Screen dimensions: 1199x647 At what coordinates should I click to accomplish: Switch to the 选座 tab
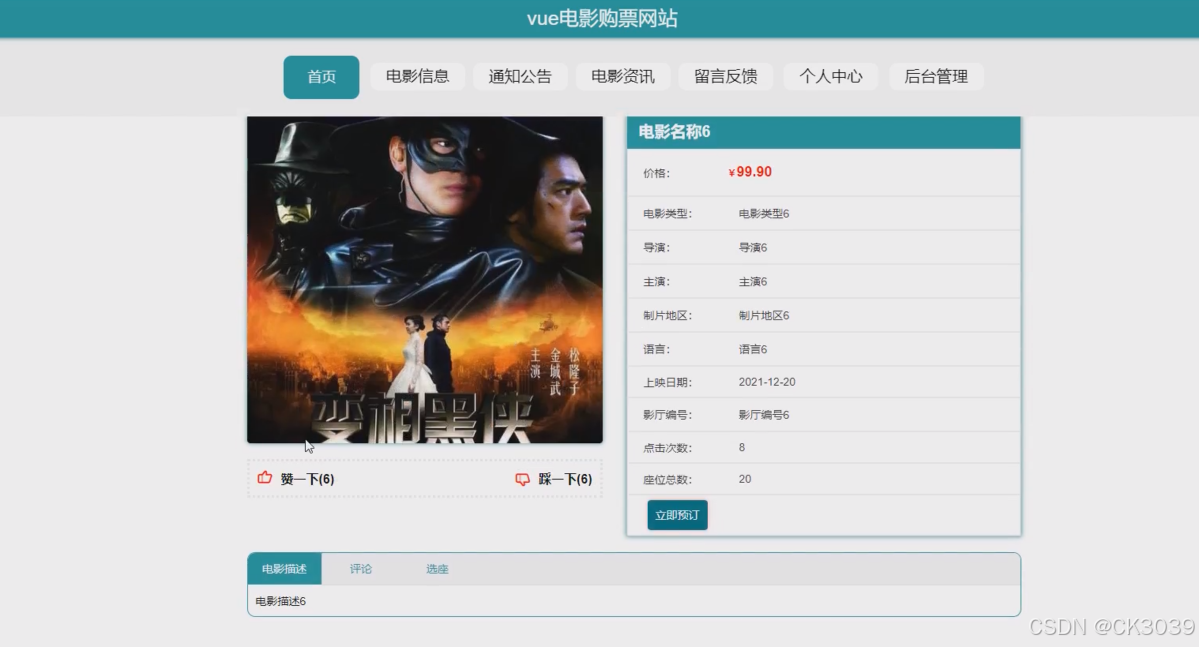click(437, 569)
